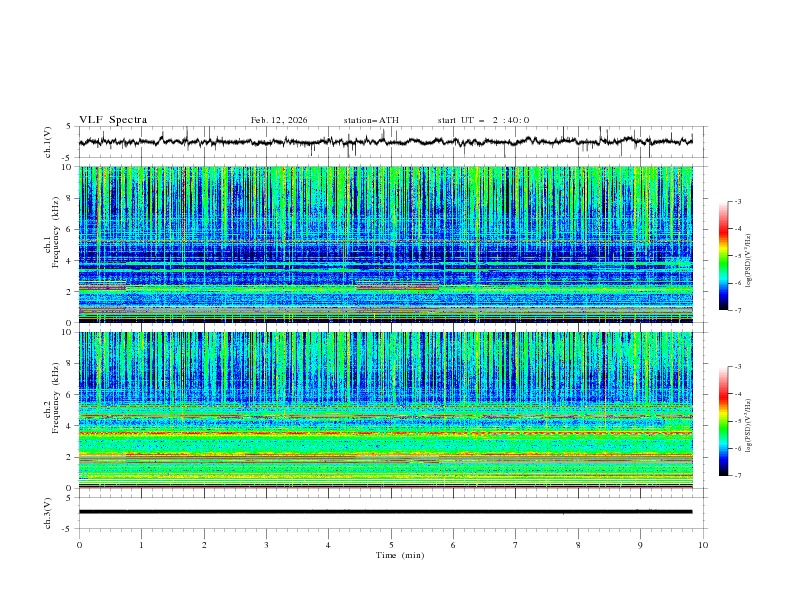Click the station=ATH label

coord(371,120)
